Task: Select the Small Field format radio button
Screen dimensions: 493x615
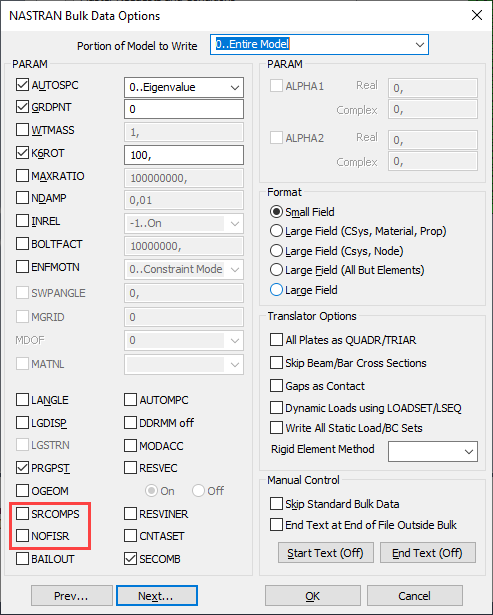Action: (x=277, y=212)
